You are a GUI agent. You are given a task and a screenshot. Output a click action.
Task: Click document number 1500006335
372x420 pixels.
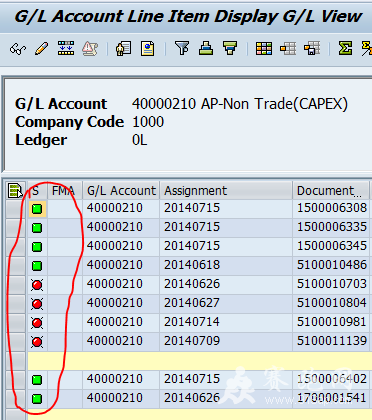tap(332, 227)
